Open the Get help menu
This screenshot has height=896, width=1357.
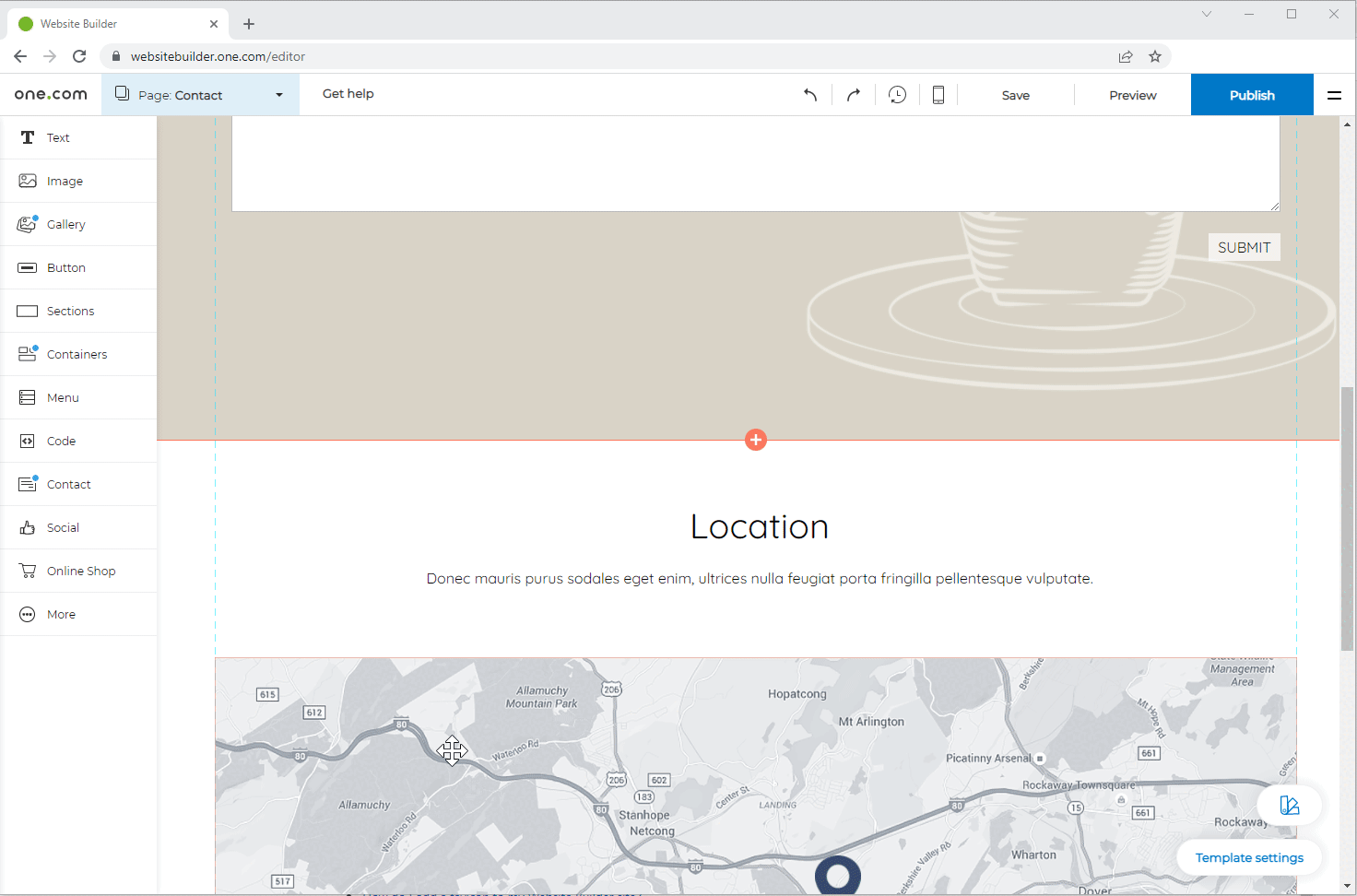coord(348,94)
